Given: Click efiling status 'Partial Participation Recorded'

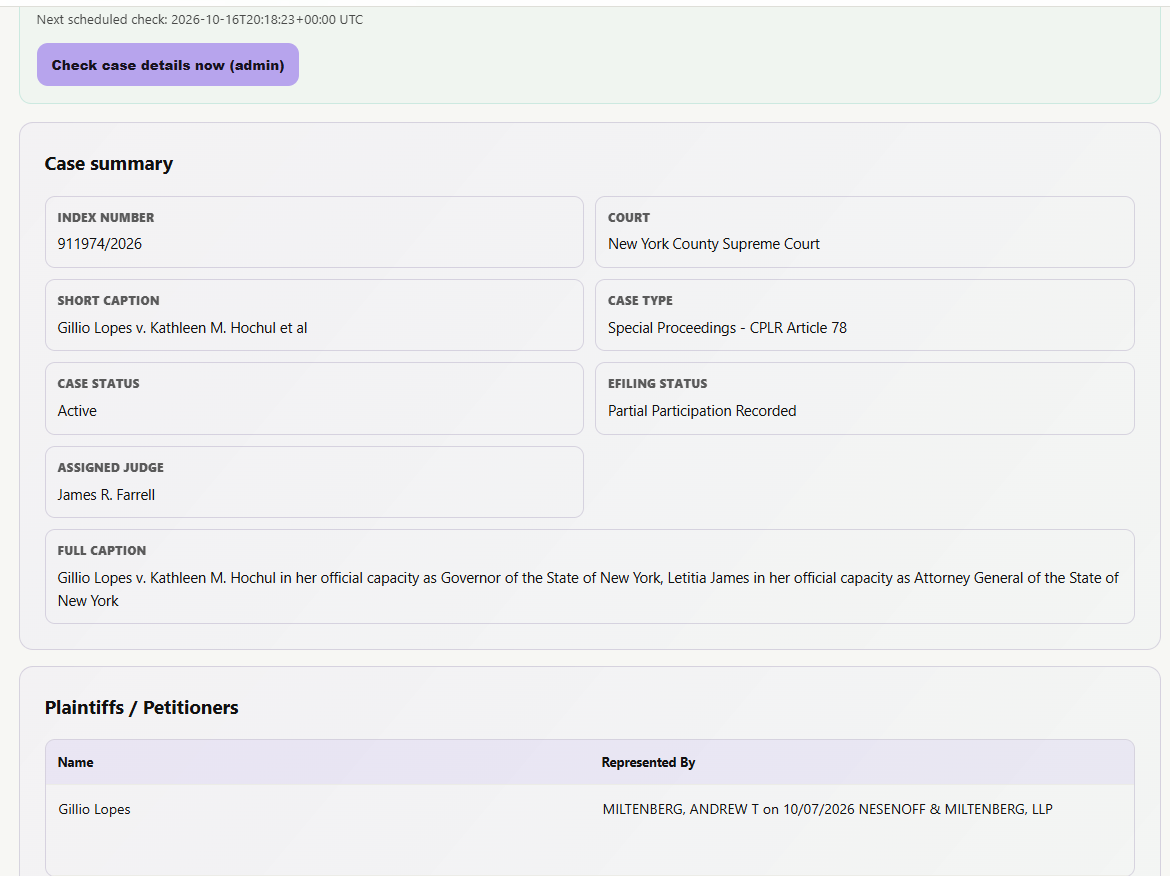Looking at the screenshot, I should 702,410.
